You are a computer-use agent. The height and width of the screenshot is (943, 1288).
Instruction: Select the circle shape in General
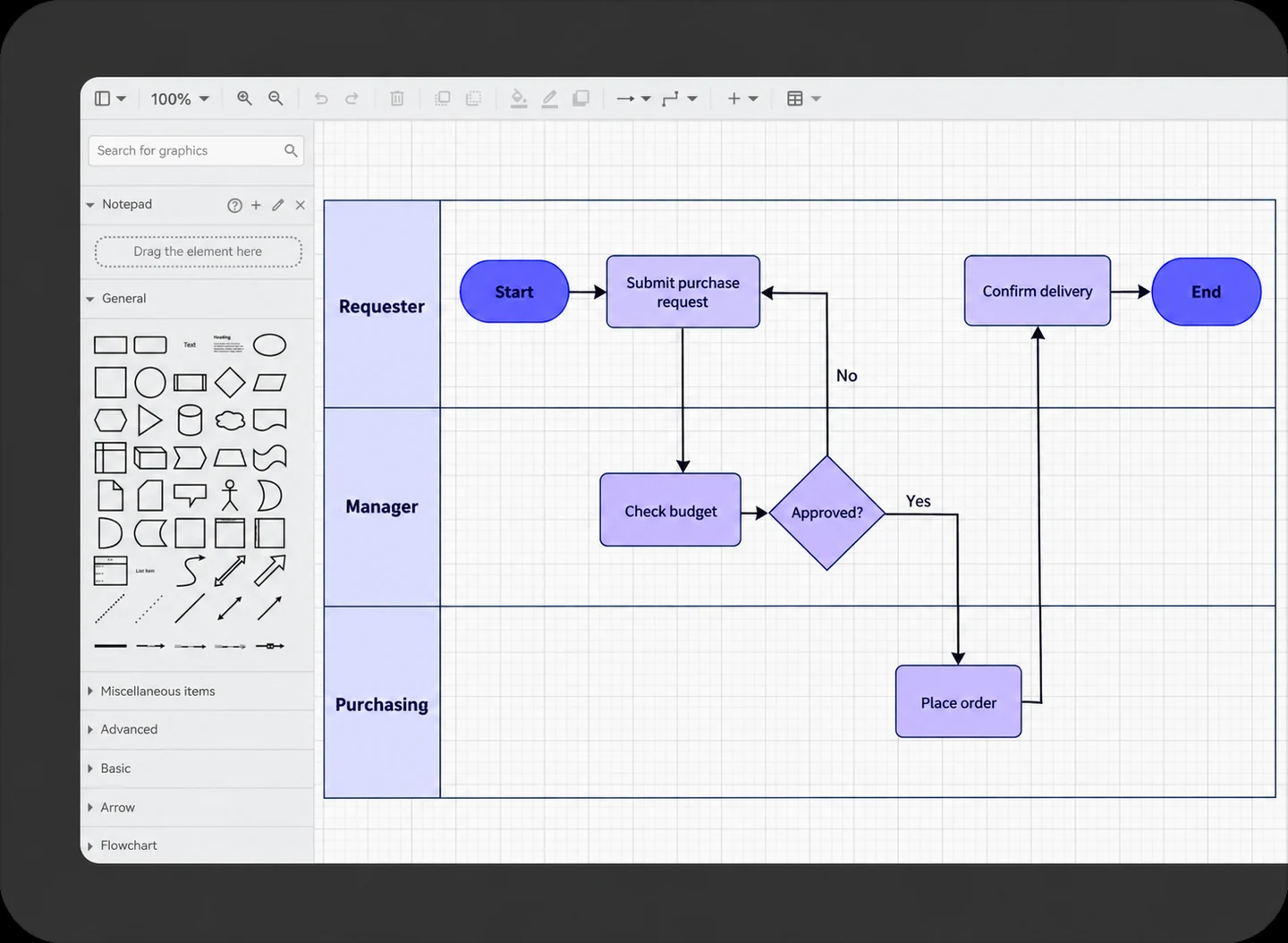[x=150, y=382]
